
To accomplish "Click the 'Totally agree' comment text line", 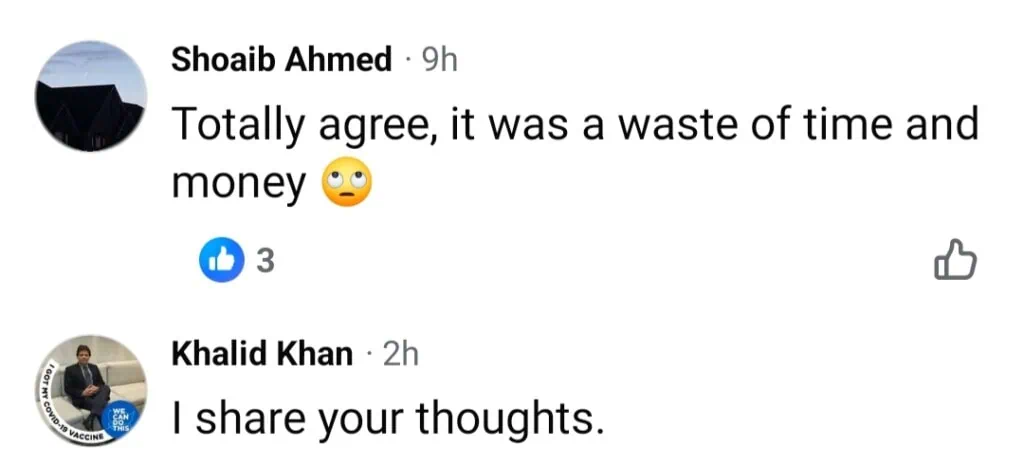I will point(574,128).
